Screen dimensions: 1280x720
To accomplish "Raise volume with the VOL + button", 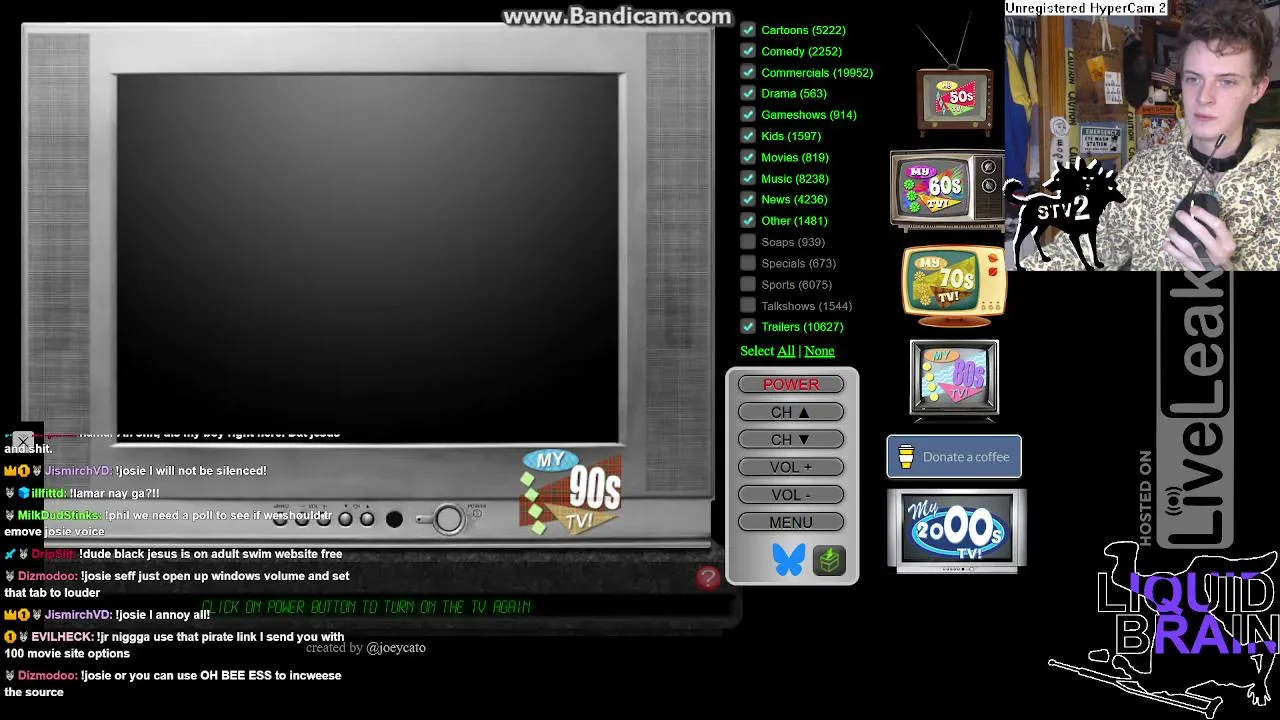I will coord(790,467).
